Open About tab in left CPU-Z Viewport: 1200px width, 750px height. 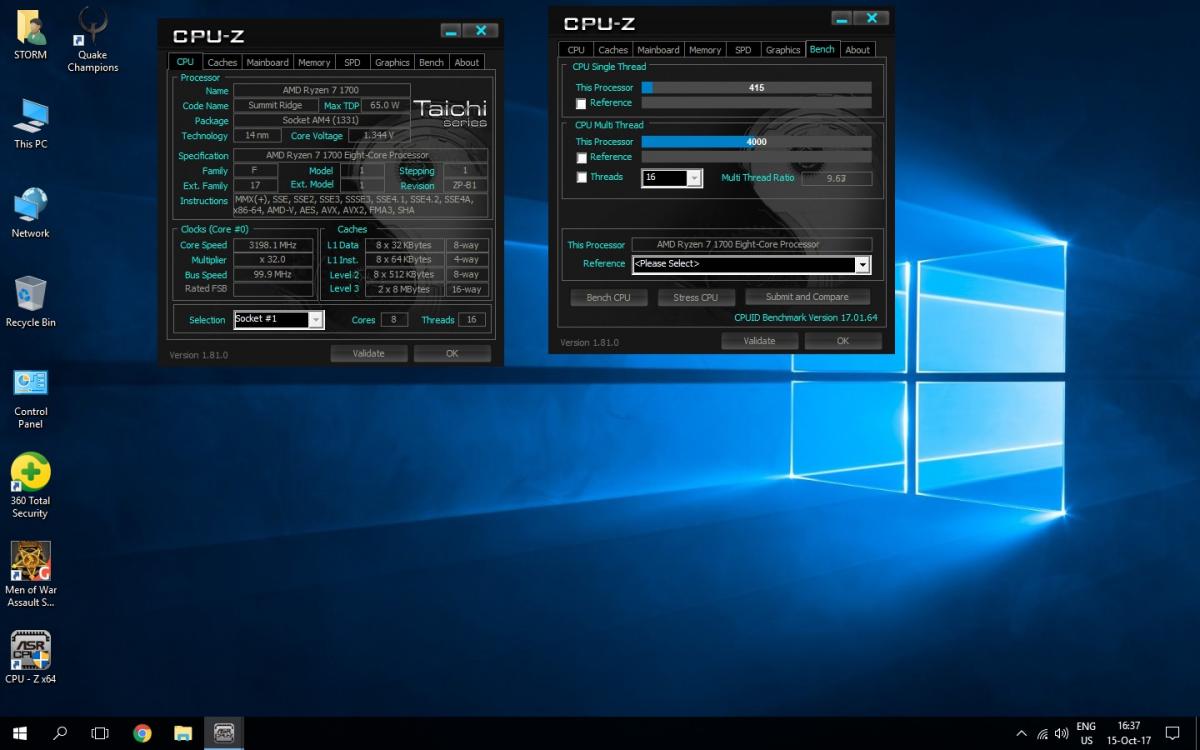[x=467, y=62]
